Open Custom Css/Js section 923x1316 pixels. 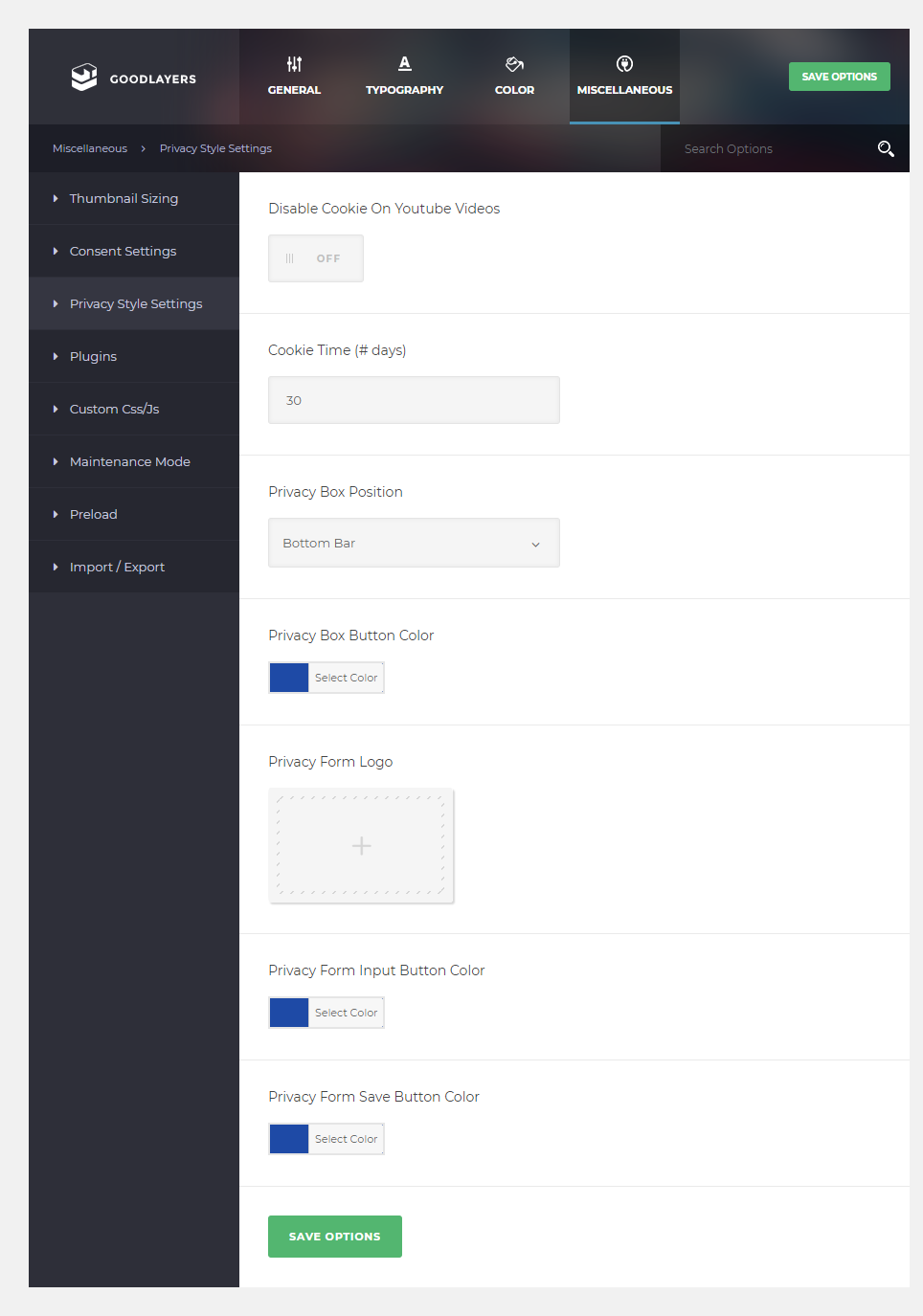click(134, 409)
